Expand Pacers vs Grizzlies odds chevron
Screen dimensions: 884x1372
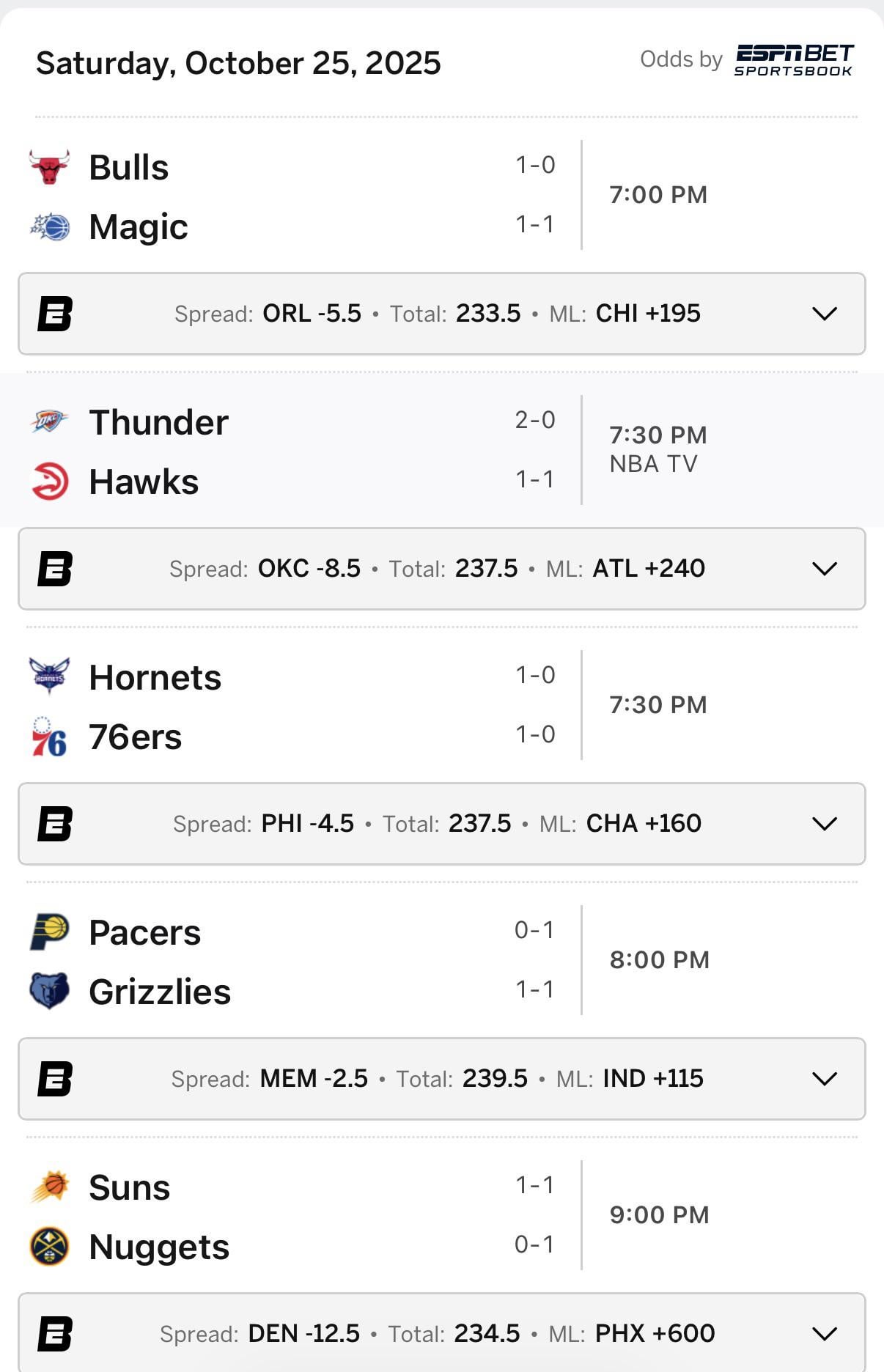pyautogui.click(x=825, y=1079)
